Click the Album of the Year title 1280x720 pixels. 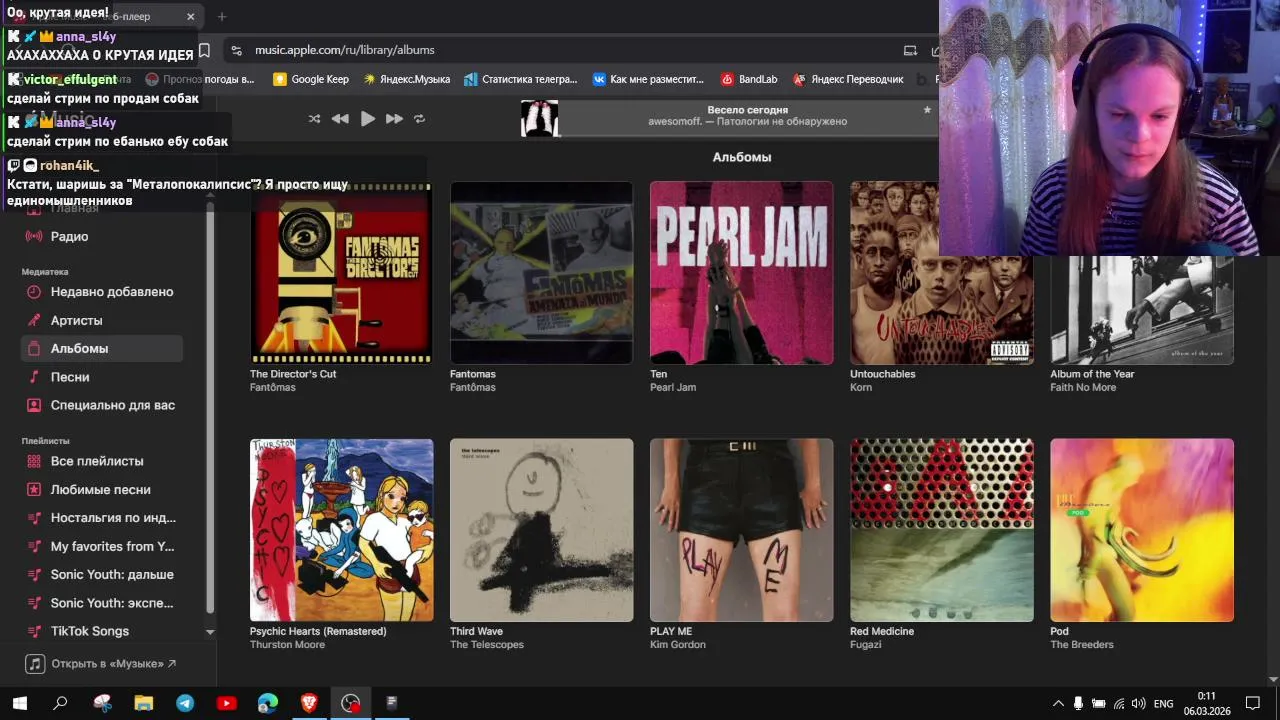pos(1092,374)
